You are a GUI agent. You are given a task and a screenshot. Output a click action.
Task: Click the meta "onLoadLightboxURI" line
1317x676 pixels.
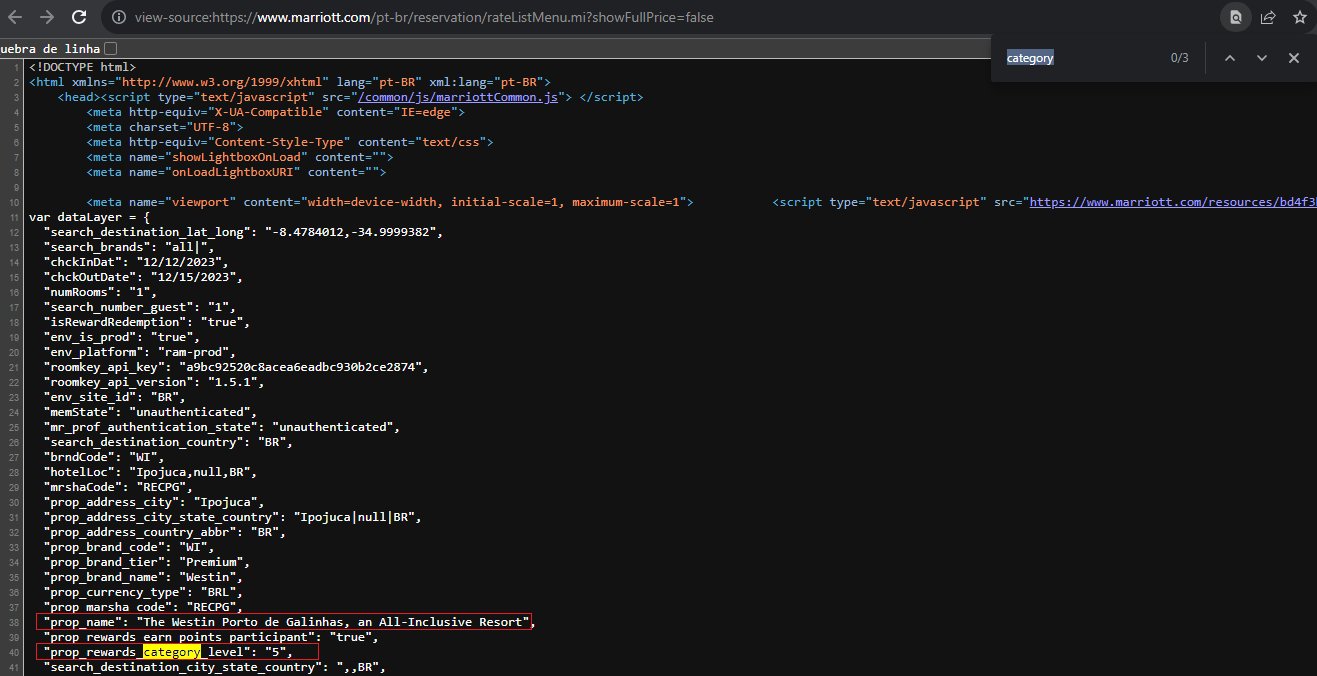236,172
